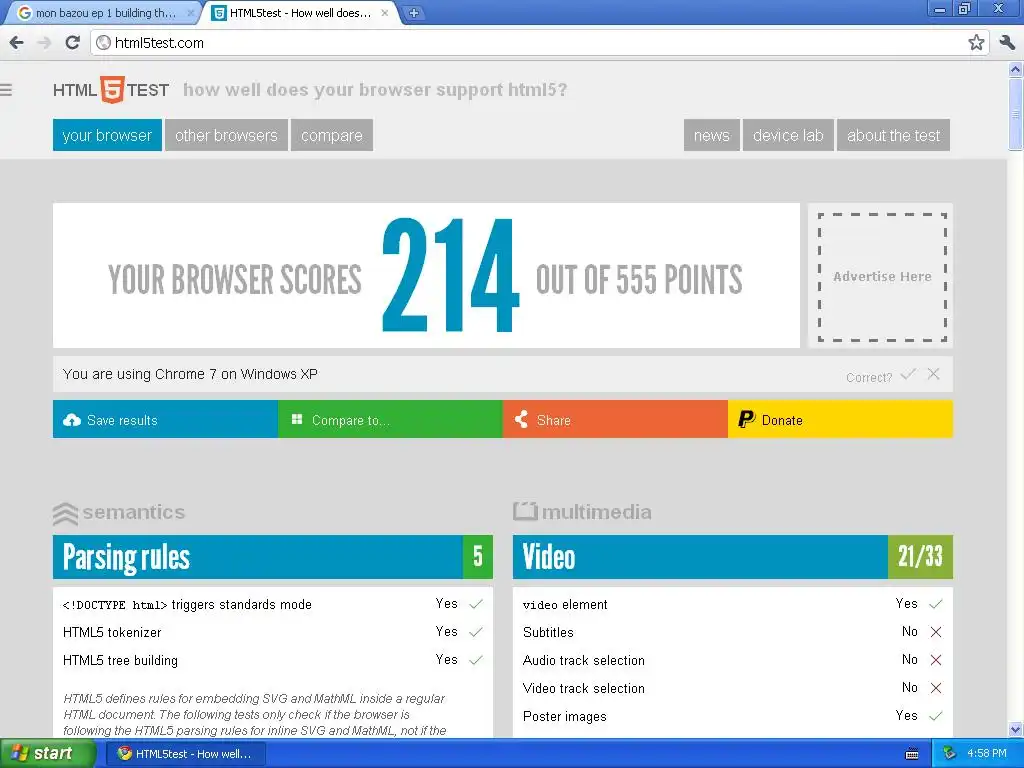Close the mon bazou tab
This screenshot has width=1024, height=768.
(x=191, y=12)
